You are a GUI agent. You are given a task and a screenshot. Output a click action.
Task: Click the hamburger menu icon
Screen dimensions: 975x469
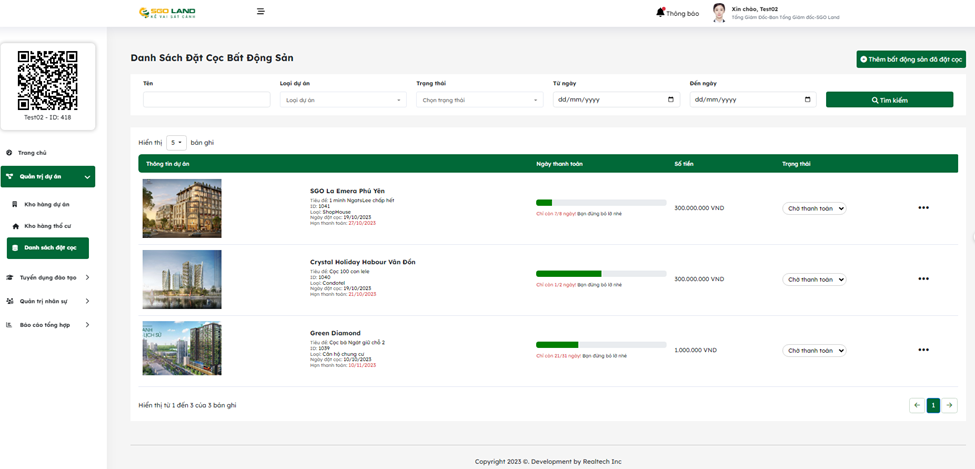coord(260,12)
